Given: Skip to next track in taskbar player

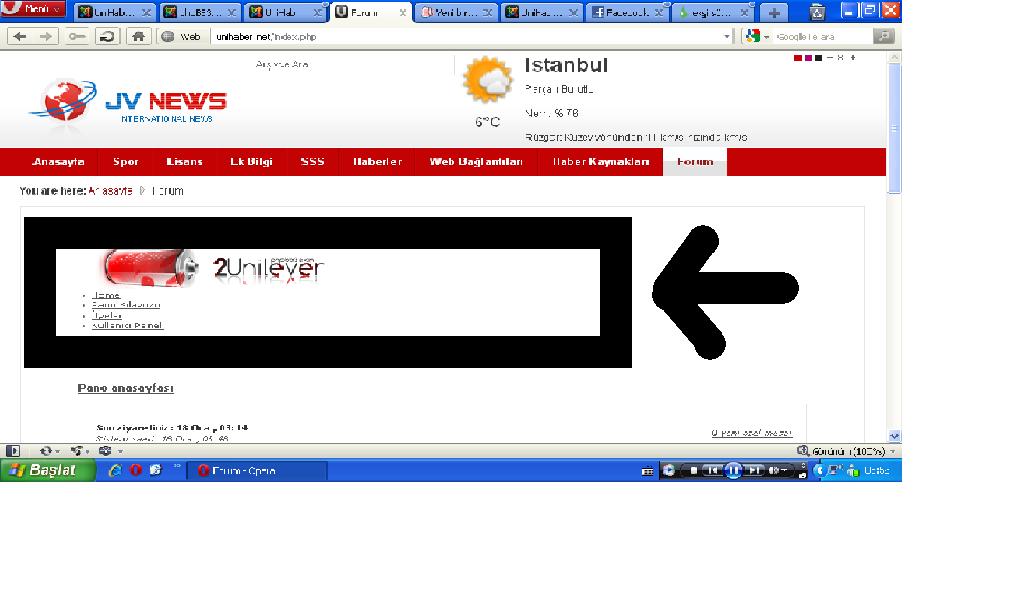Looking at the screenshot, I should point(754,470).
